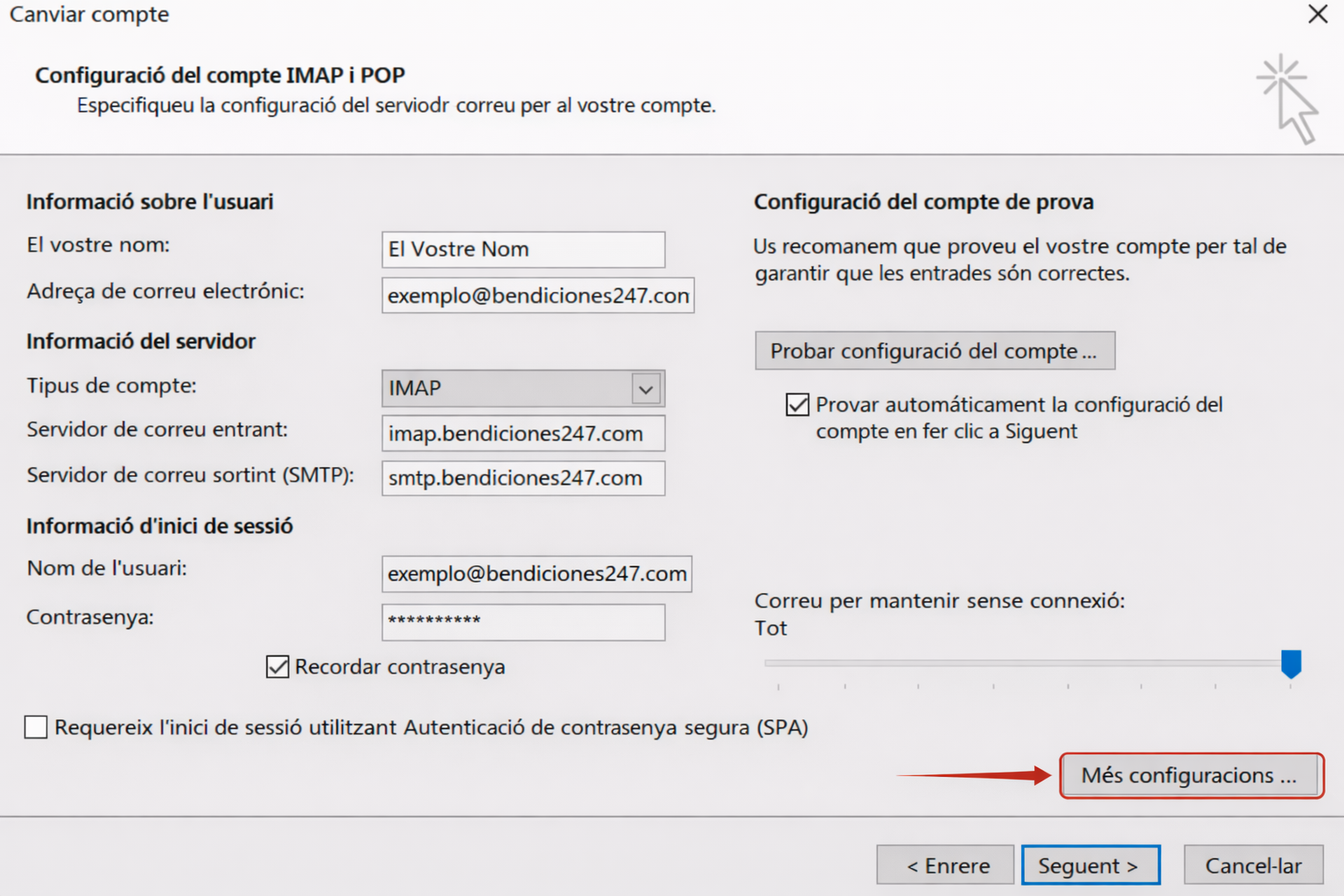The height and width of the screenshot is (896, 1344).
Task: Close the Canviar compte dialog
Action: coord(1318,14)
